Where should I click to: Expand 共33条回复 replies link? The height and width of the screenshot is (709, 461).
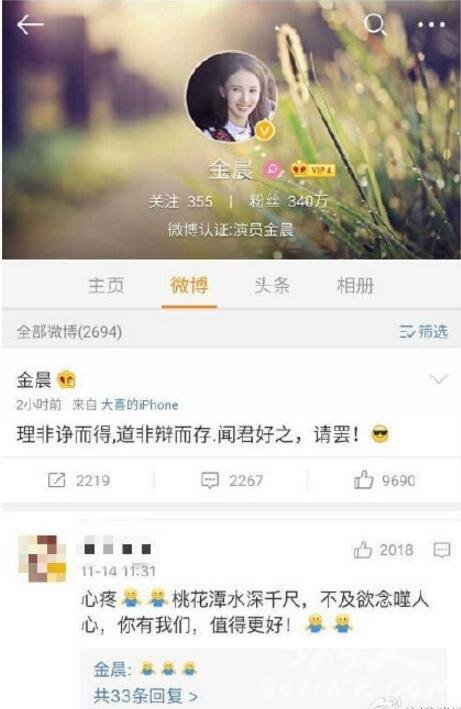tap(146, 695)
